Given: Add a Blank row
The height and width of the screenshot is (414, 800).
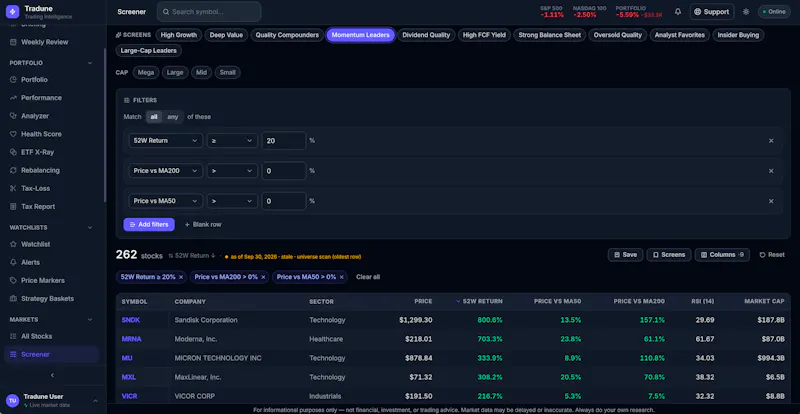Looking at the screenshot, I should [x=203, y=225].
